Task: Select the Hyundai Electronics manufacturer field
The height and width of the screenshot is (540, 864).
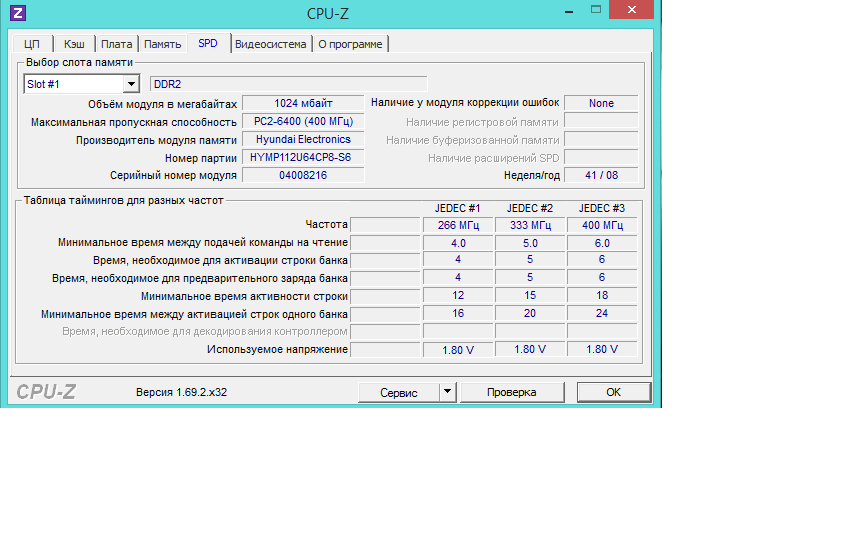Action: coord(303,140)
